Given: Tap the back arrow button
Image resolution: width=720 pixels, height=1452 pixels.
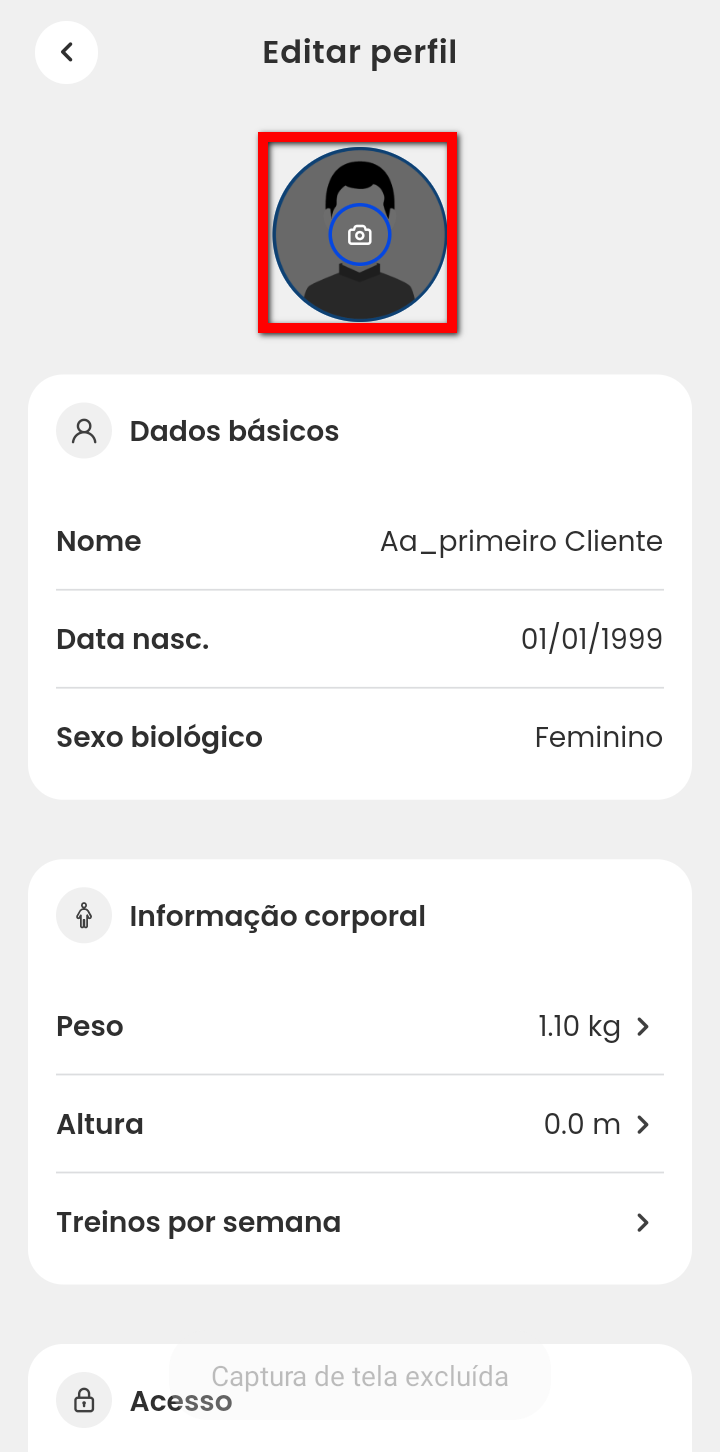Looking at the screenshot, I should click(66, 52).
